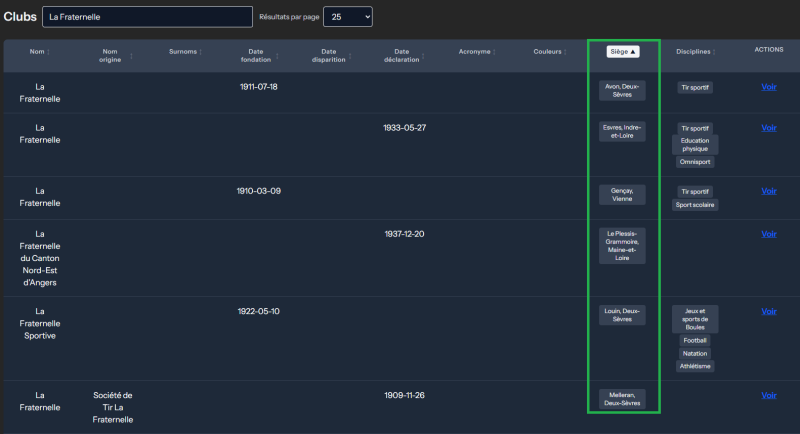
Task: Sort by Date fondation column
Action: [x=259, y=56]
